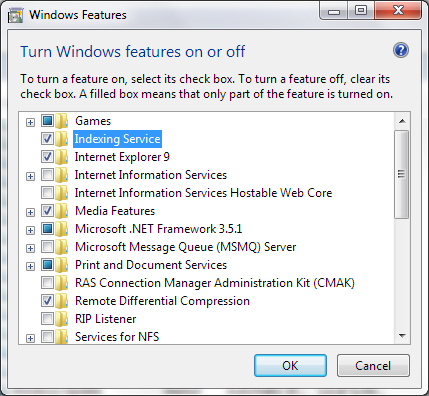Screen dimensions: 429x396
Task: Expand the Microsoft .NET Framework 3.5.1 node
Action: point(30,230)
